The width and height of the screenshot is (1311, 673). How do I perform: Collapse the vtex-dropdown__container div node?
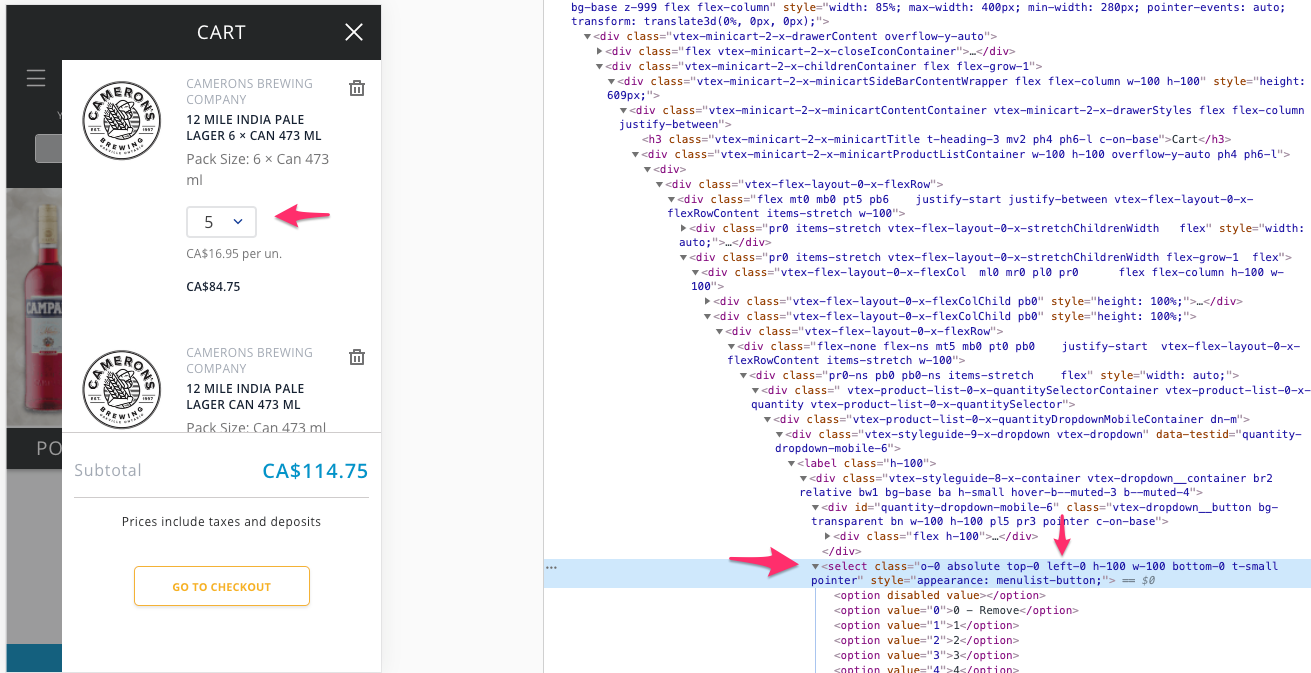coord(803,478)
